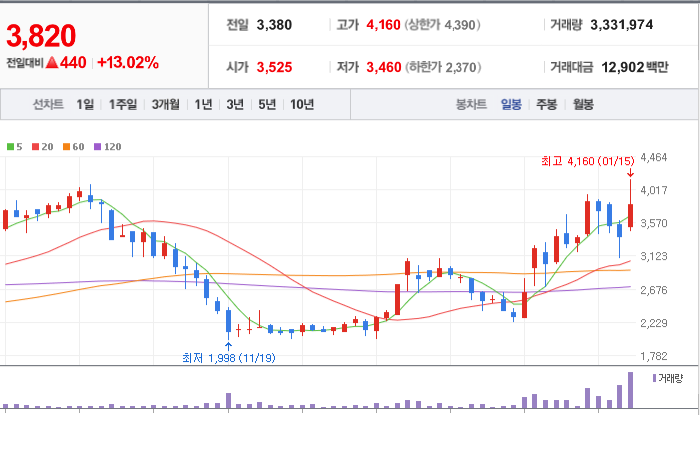This screenshot has width=700, height=450.
Task: Click the 선차트 label
Action: pos(48,104)
